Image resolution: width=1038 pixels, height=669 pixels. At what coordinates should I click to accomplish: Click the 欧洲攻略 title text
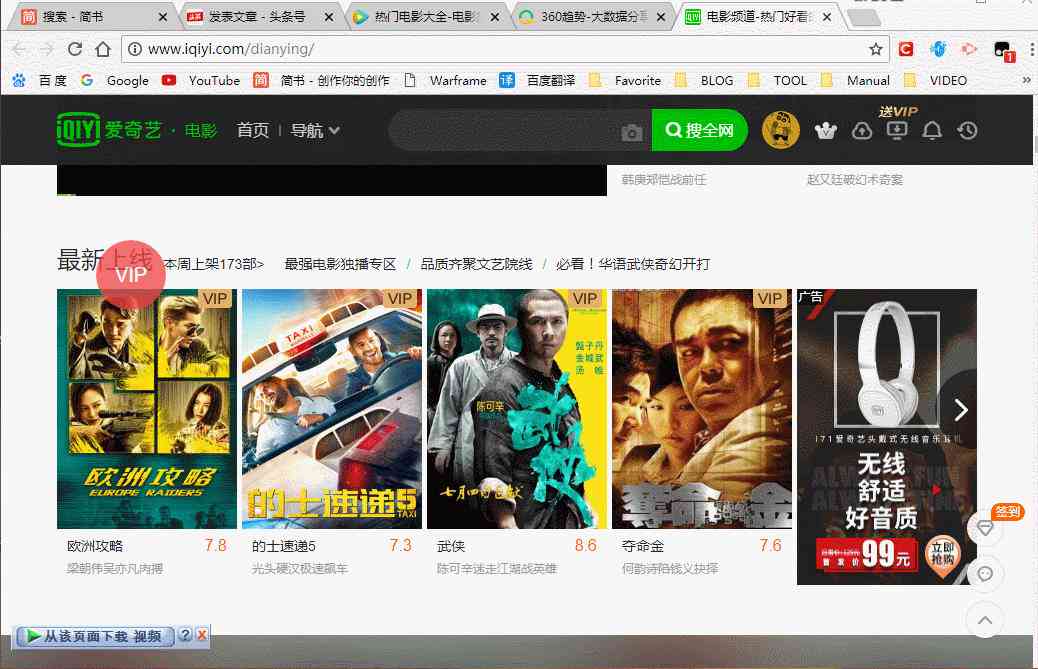pyautogui.click(x=95, y=546)
